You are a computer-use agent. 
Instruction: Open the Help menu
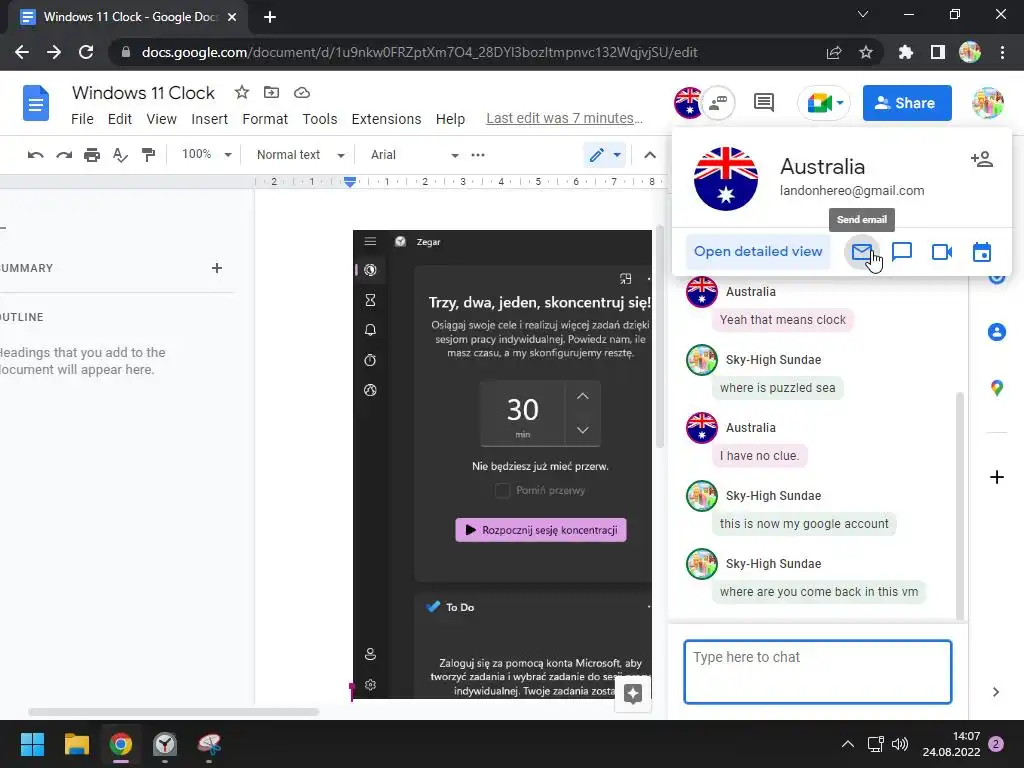pyautogui.click(x=451, y=119)
